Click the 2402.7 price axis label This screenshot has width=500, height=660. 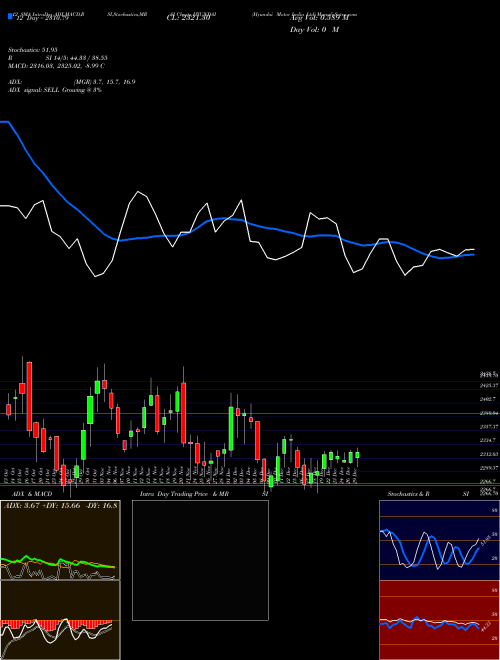click(488, 399)
